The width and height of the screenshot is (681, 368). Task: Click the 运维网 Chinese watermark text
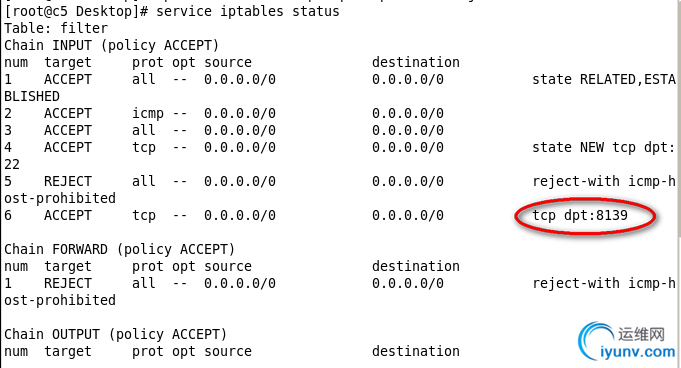tap(641, 335)
